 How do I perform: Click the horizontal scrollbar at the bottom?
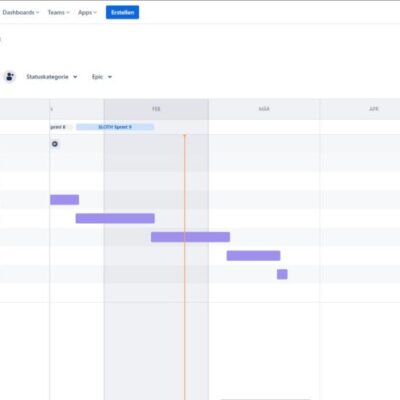(265, 399)
